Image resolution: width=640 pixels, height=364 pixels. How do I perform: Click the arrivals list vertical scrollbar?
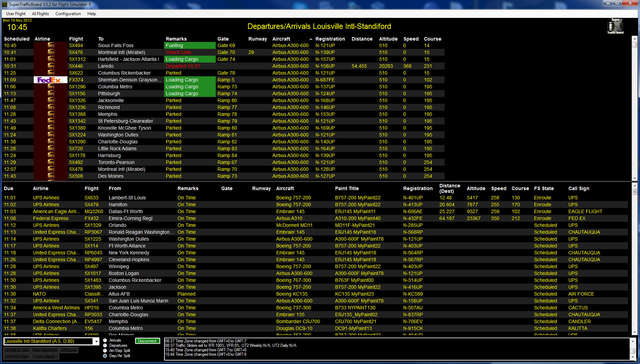click(635, 259)
